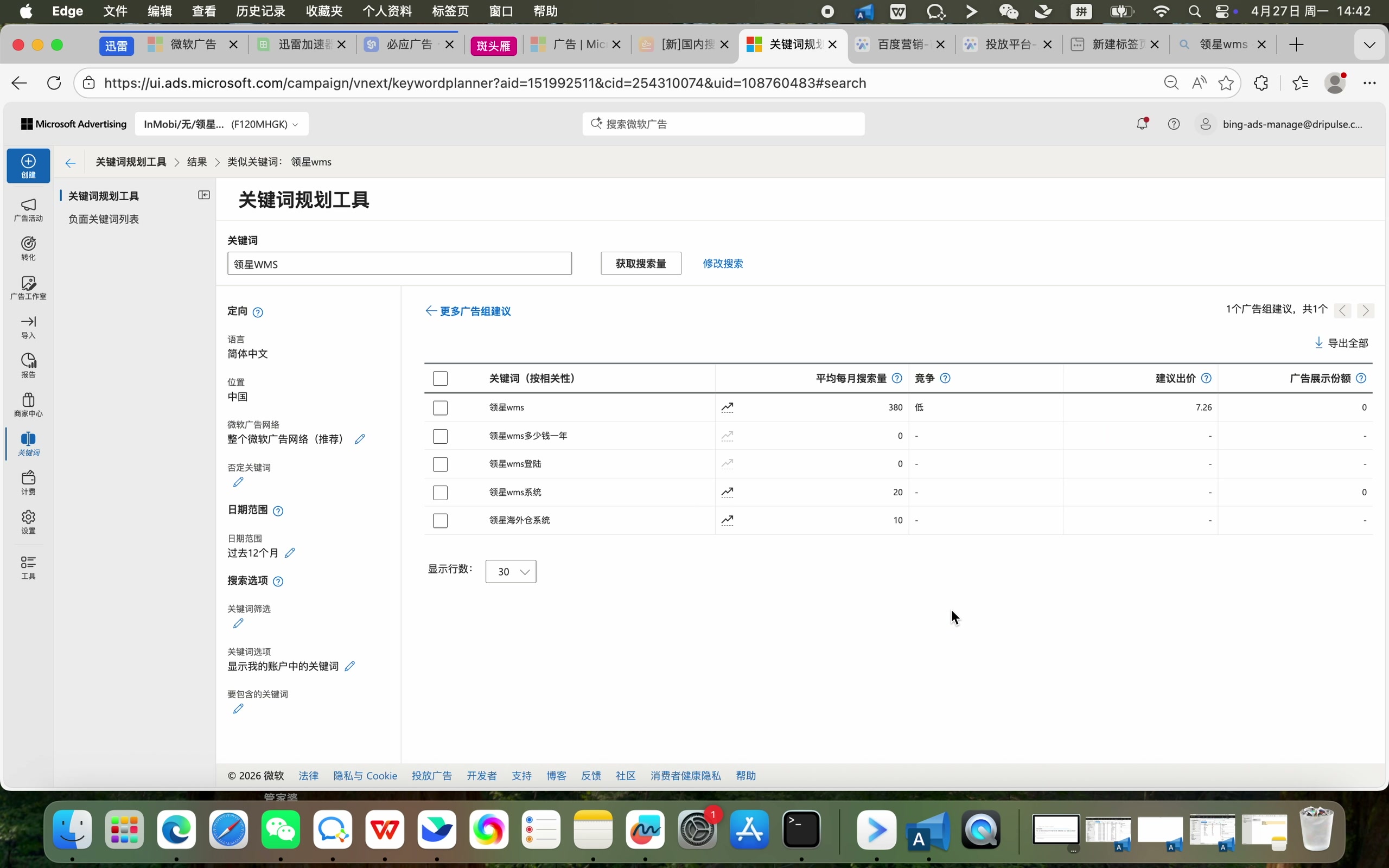1389x868 pixels.
Task: Open the Create (创建) sidebar button
Action: (28, 166)
